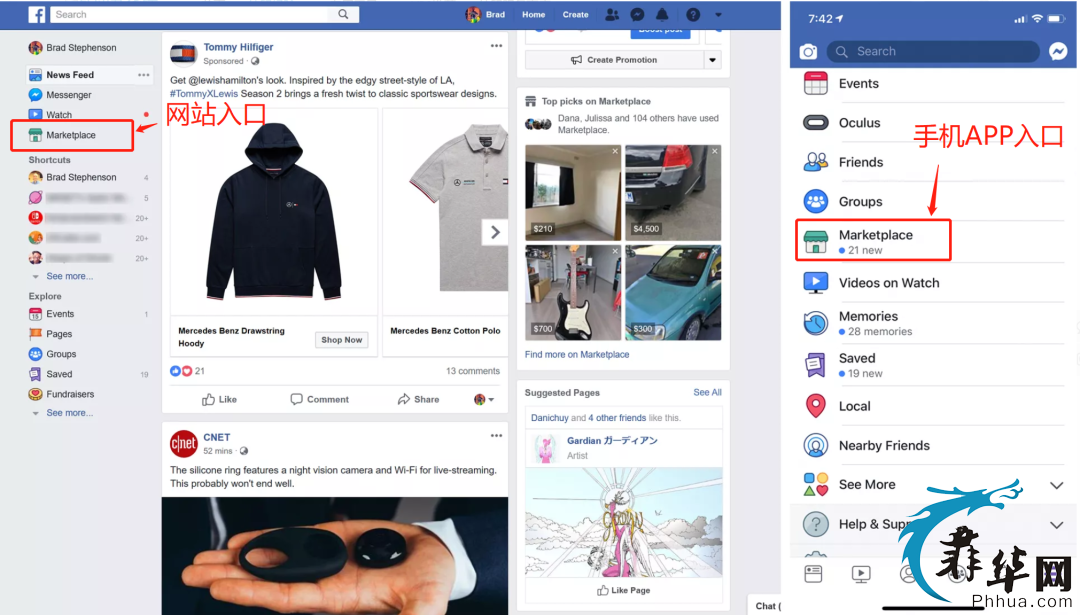Expand See more under Explore
The width and height of the screenshot is (1080, 615).
point(69,413)
